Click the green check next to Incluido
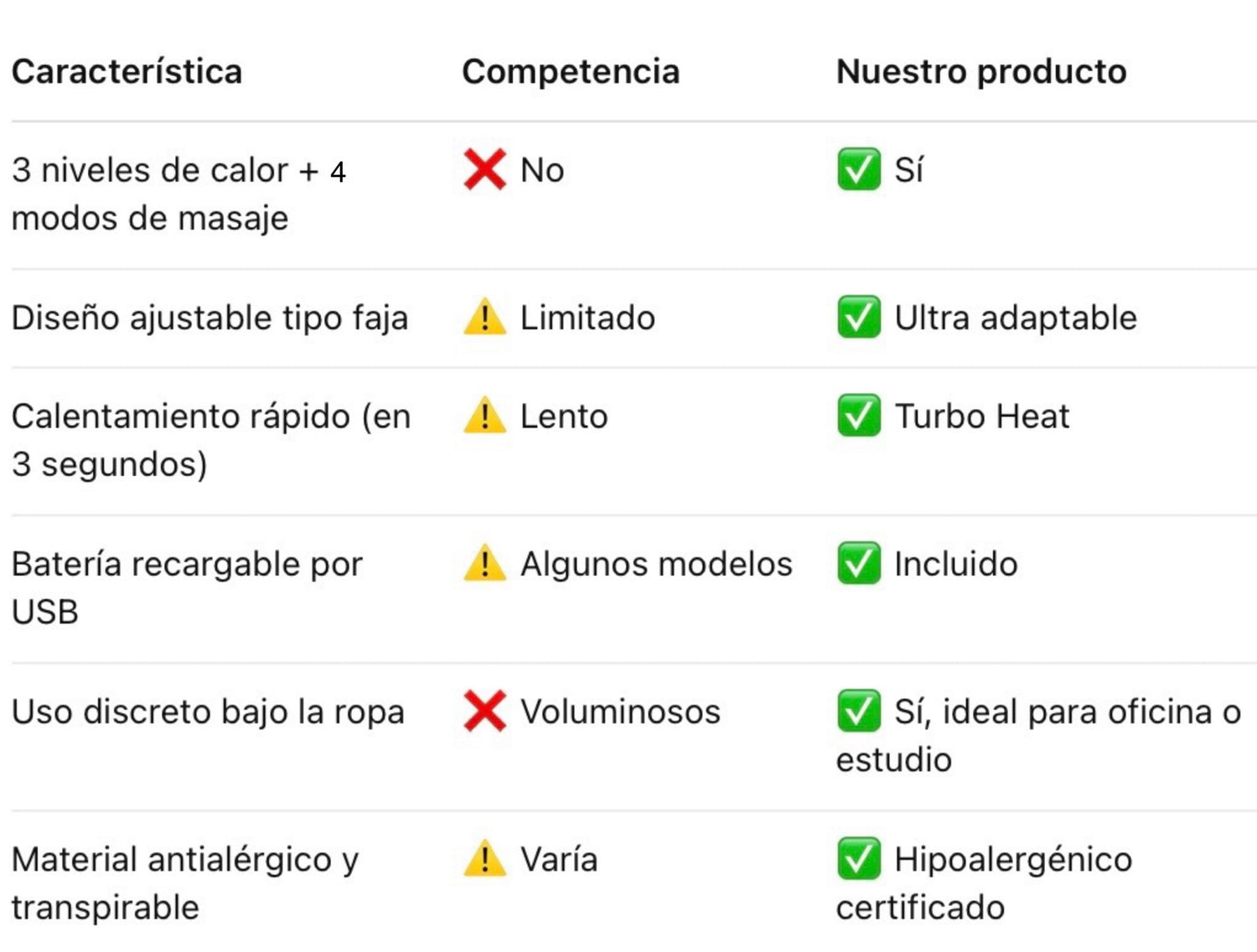 (x=858, y=562)
